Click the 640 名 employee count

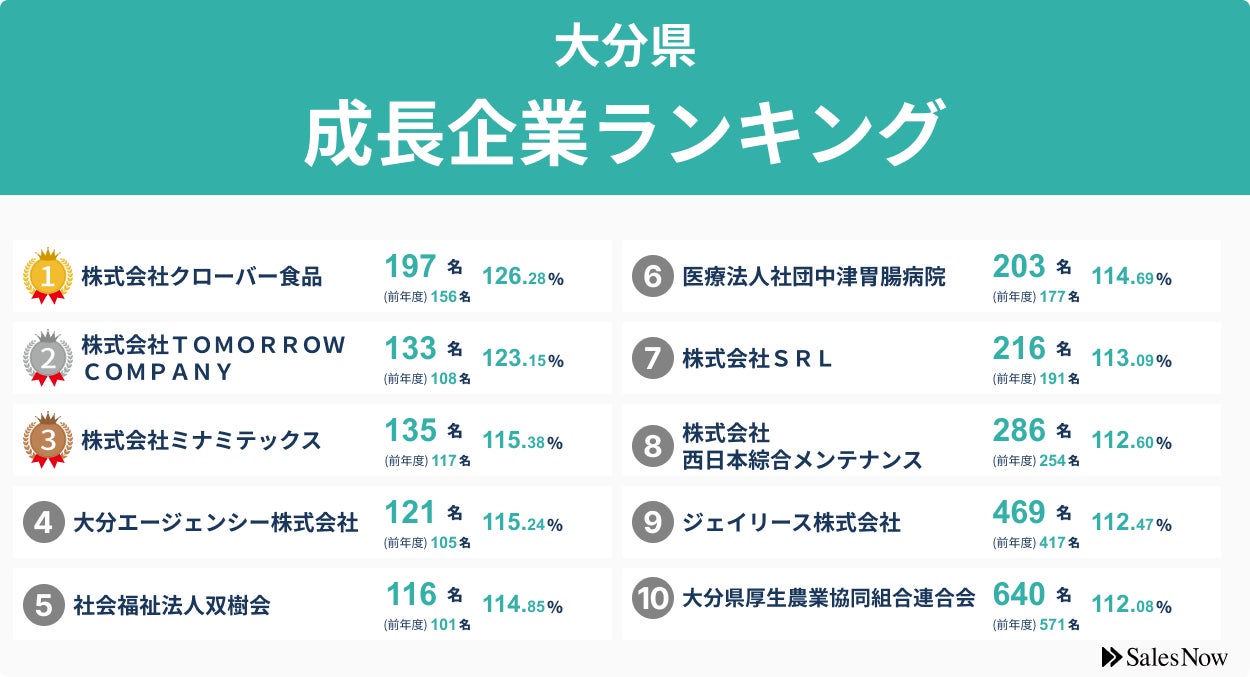pyautogui.click(x=1031, y=595)
